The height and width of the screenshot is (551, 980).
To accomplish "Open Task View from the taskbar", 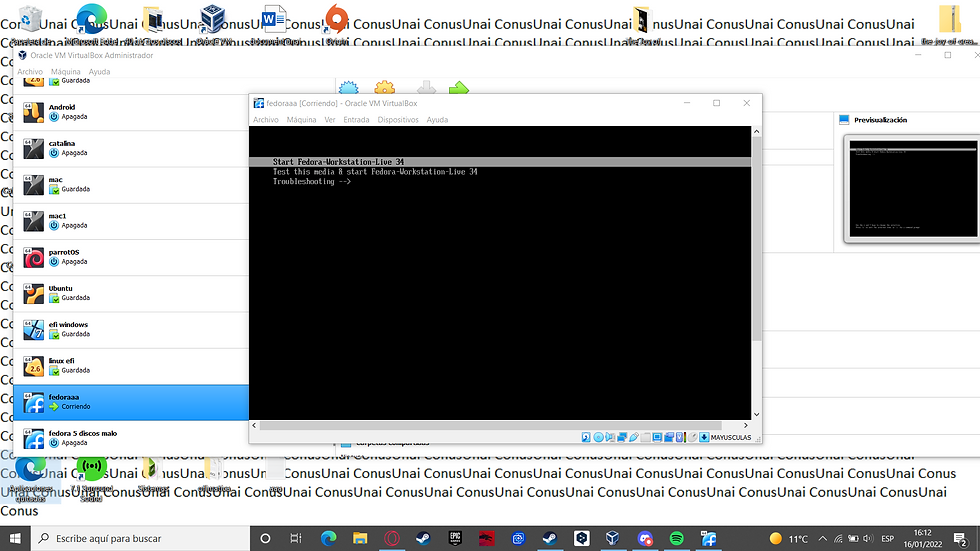I will point(296,538).
